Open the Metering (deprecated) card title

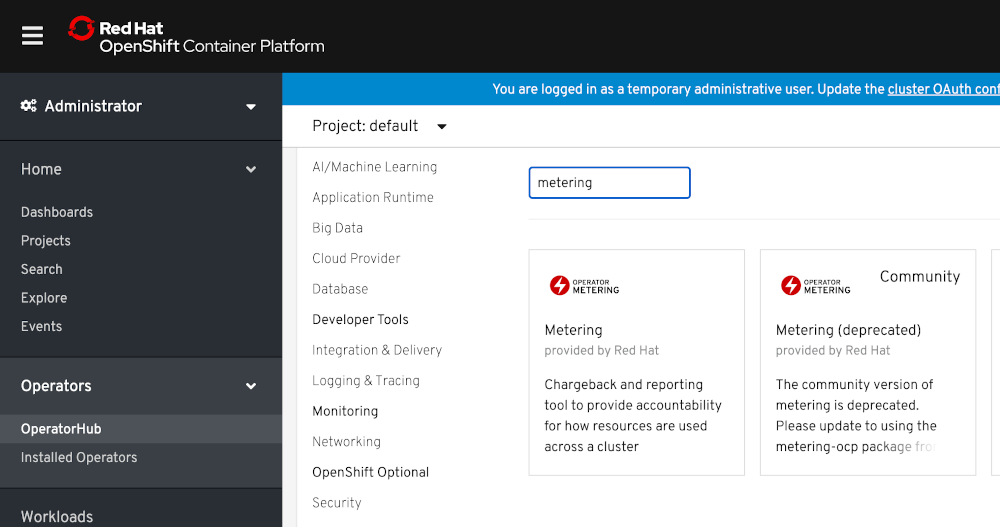(x=848, y=330)
